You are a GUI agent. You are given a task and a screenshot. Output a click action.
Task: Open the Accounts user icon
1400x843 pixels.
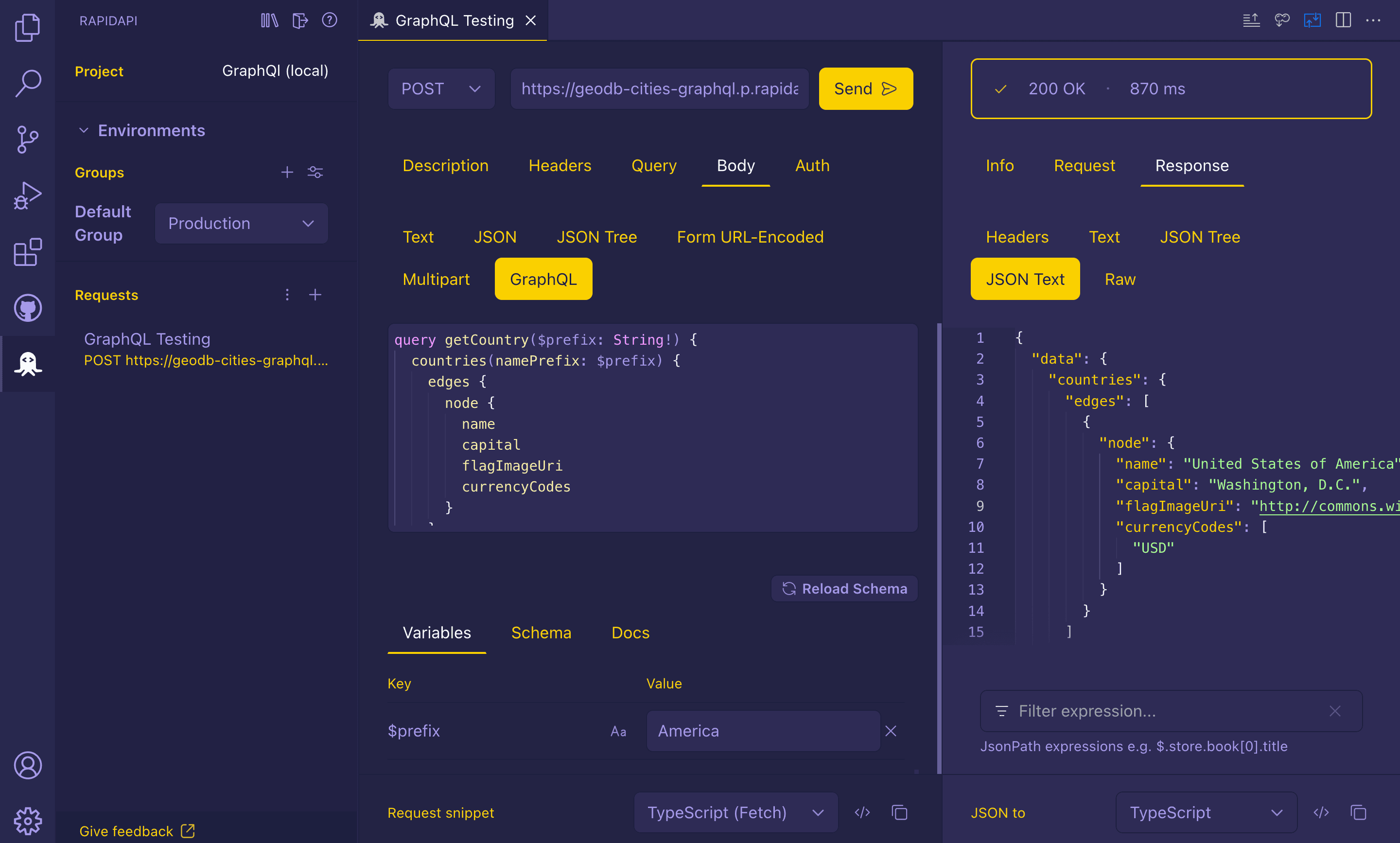27,765
